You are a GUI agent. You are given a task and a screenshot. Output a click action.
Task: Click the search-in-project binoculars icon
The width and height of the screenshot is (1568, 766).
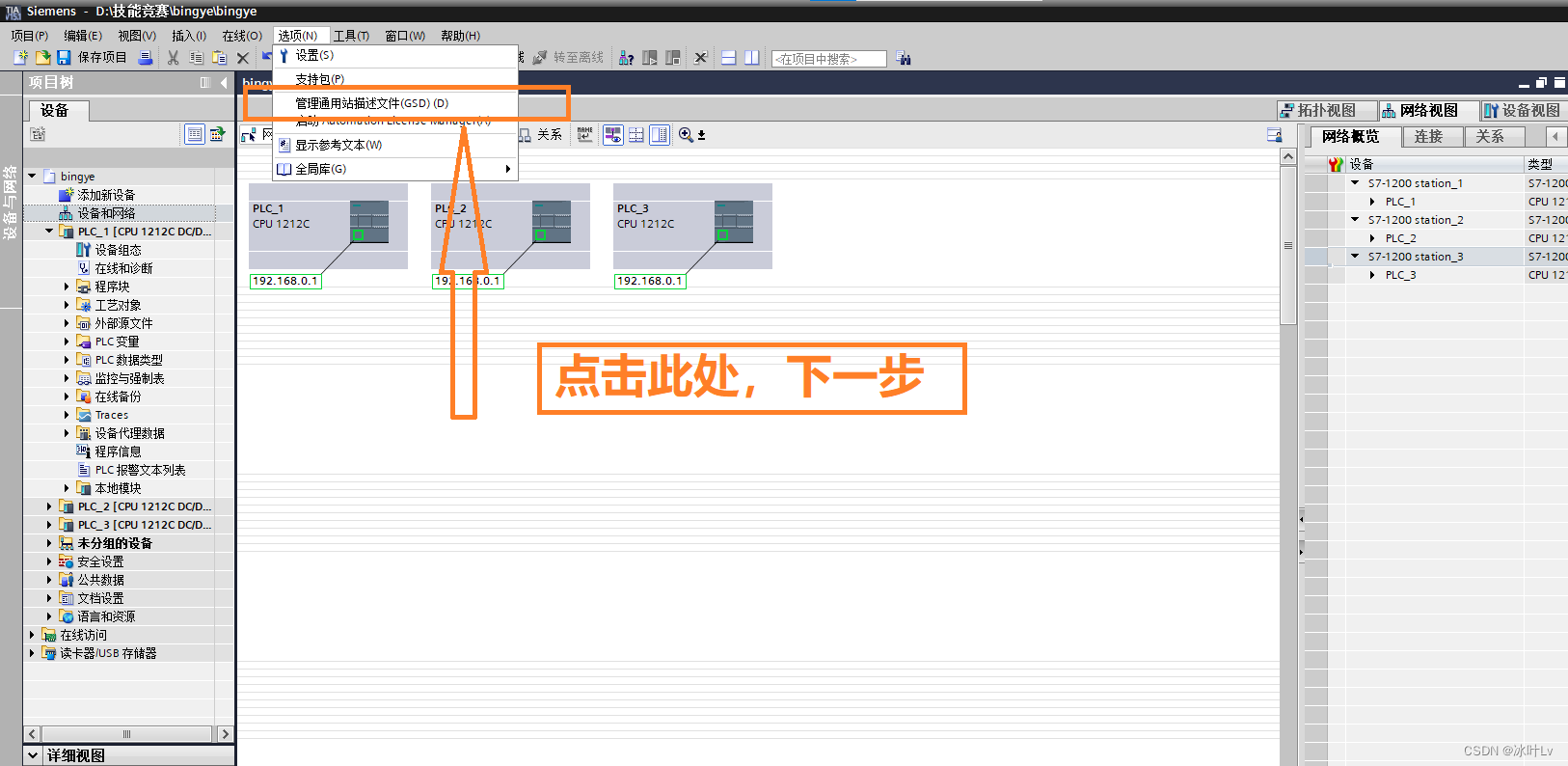click(904, 58)
